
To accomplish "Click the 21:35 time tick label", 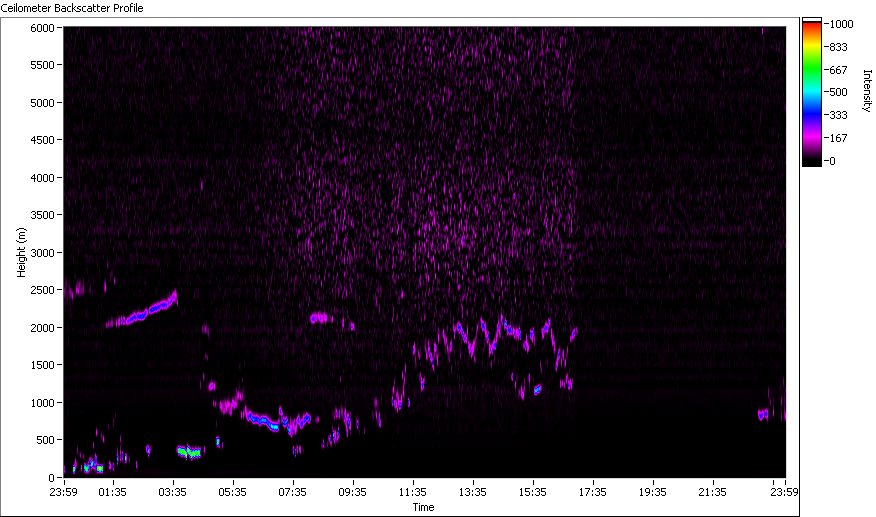I will click(713, 492).
